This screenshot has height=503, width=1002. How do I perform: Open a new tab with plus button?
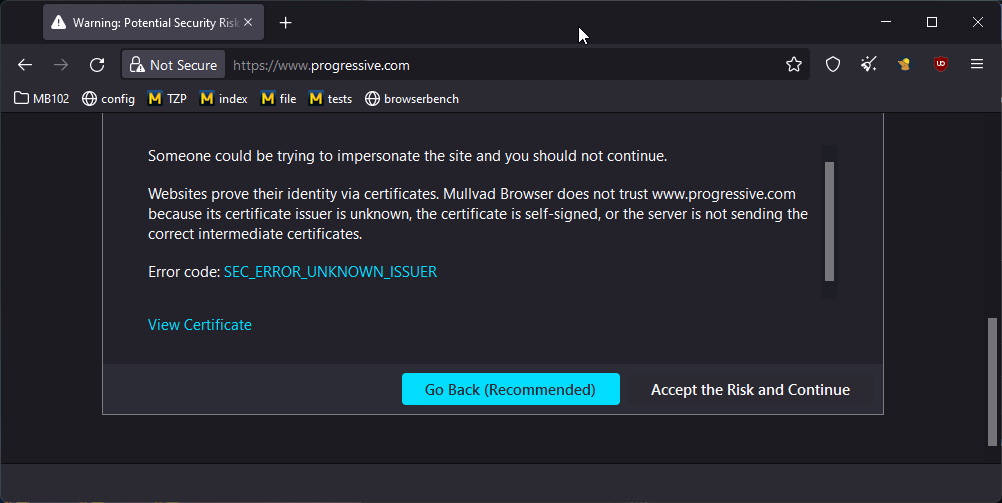[286, 23]
